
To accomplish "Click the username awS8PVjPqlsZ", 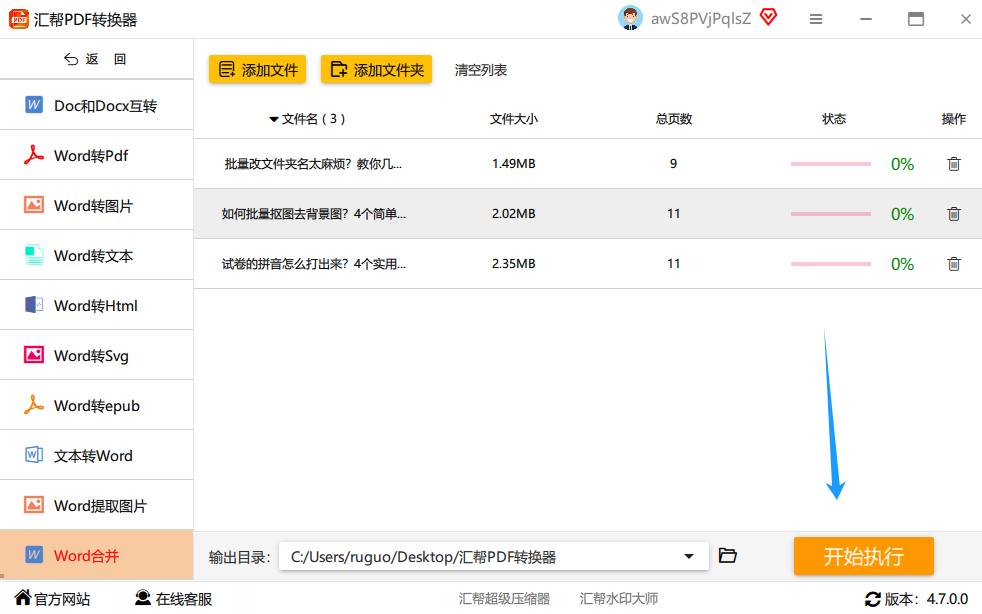I will click(701, 19).
